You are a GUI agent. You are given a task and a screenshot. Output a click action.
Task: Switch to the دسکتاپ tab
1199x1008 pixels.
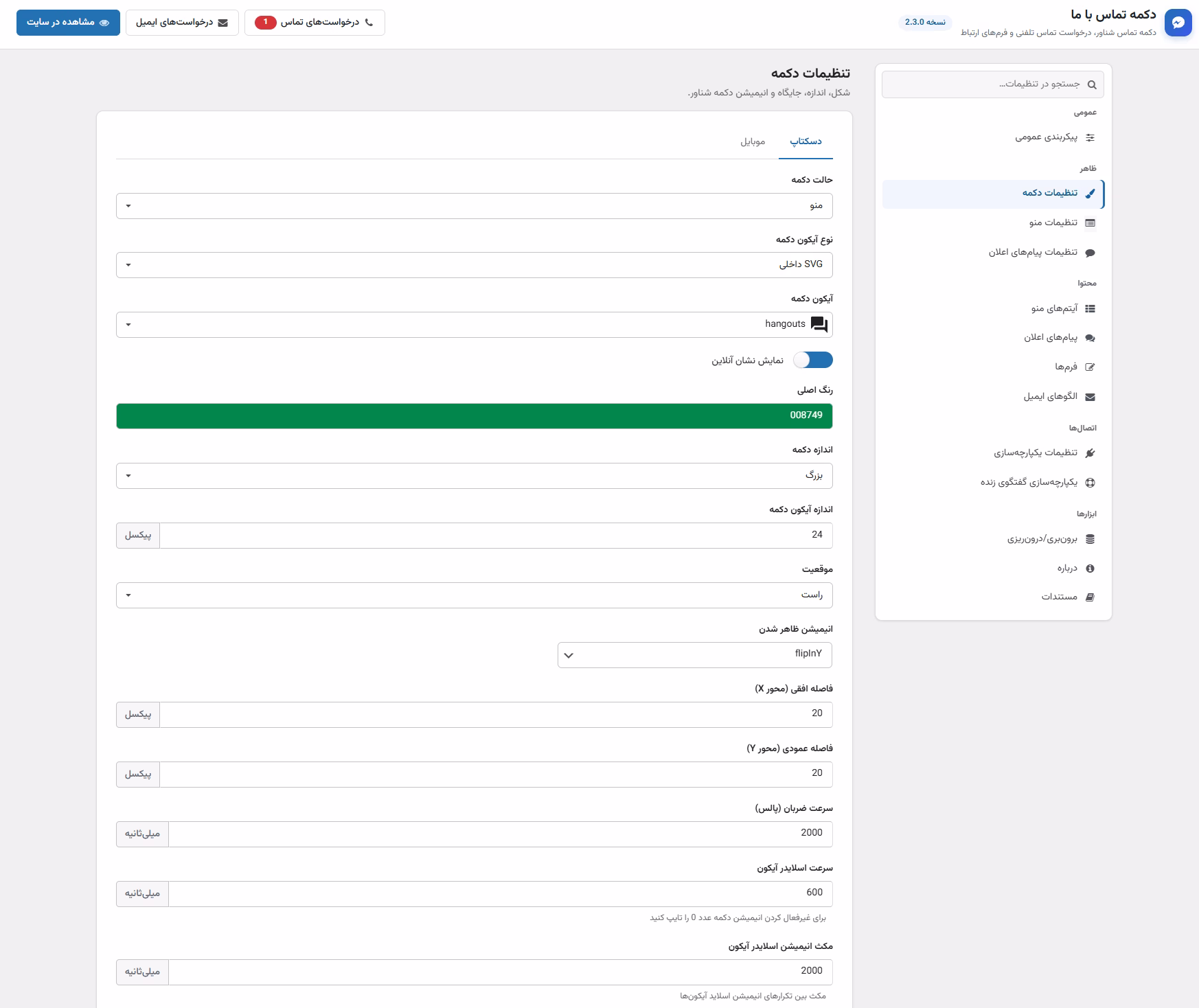point(806,141)
